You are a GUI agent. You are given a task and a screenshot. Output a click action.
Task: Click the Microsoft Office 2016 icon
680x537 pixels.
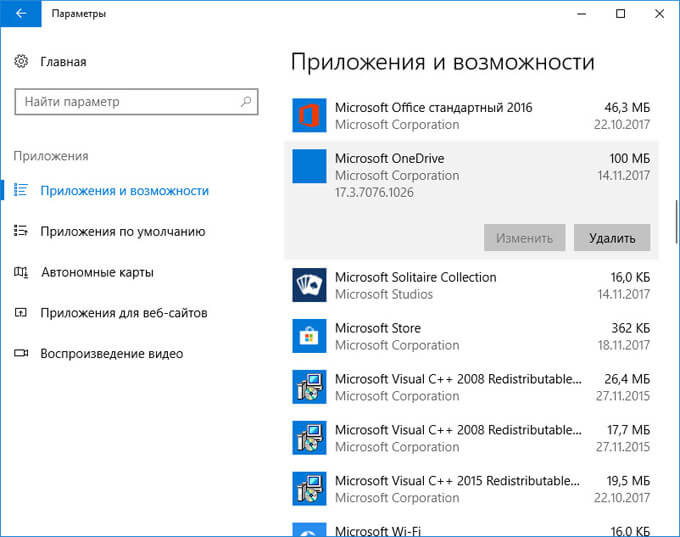(309, 116)
